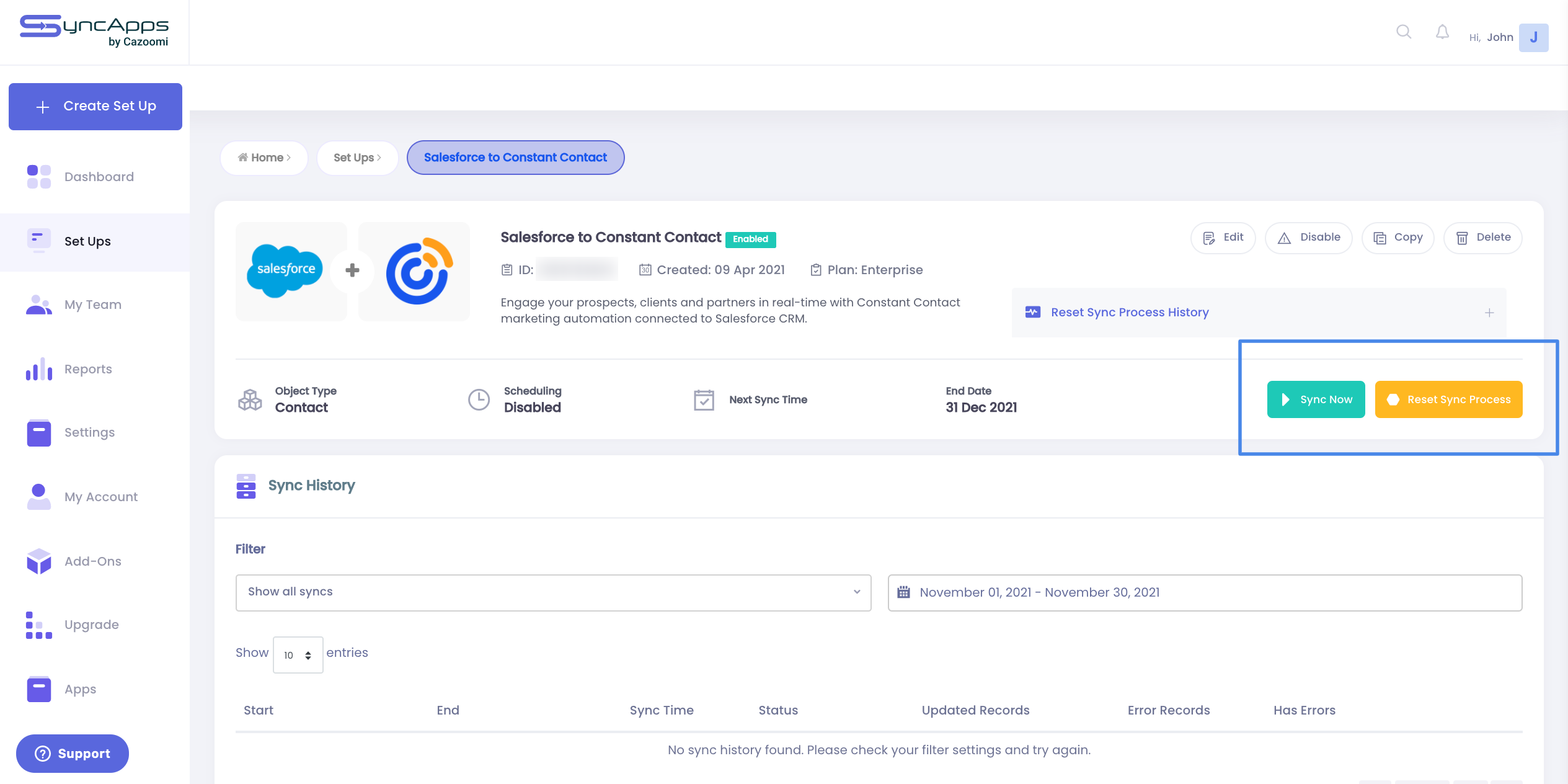
Task: Sort by the Error Records column header
Action: click(x=1169, y=711)
